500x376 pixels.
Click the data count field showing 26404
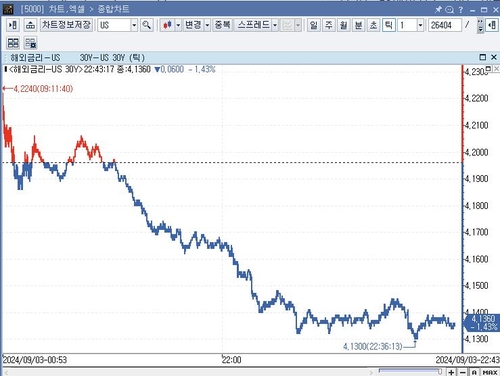tap(445, 25)
